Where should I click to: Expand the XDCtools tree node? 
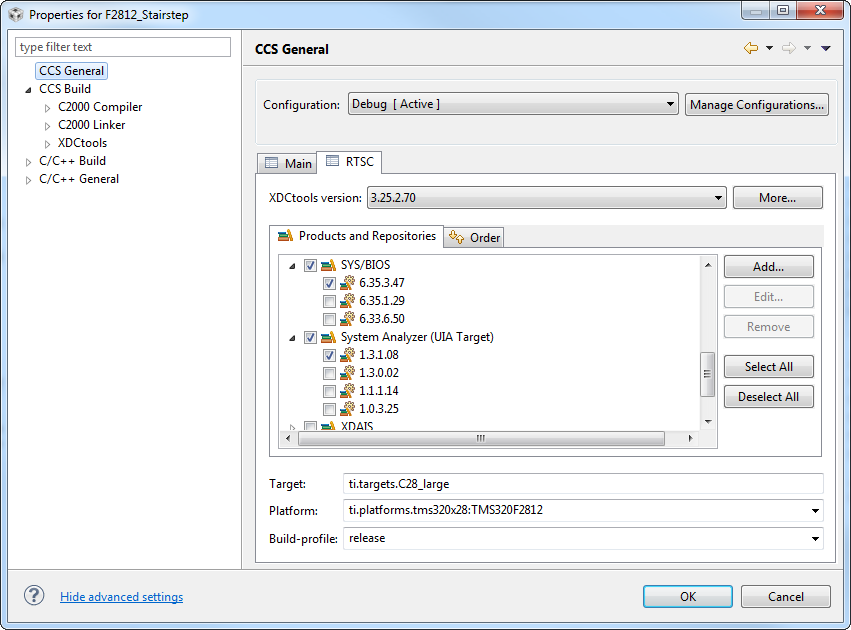(x=47, y=144)
